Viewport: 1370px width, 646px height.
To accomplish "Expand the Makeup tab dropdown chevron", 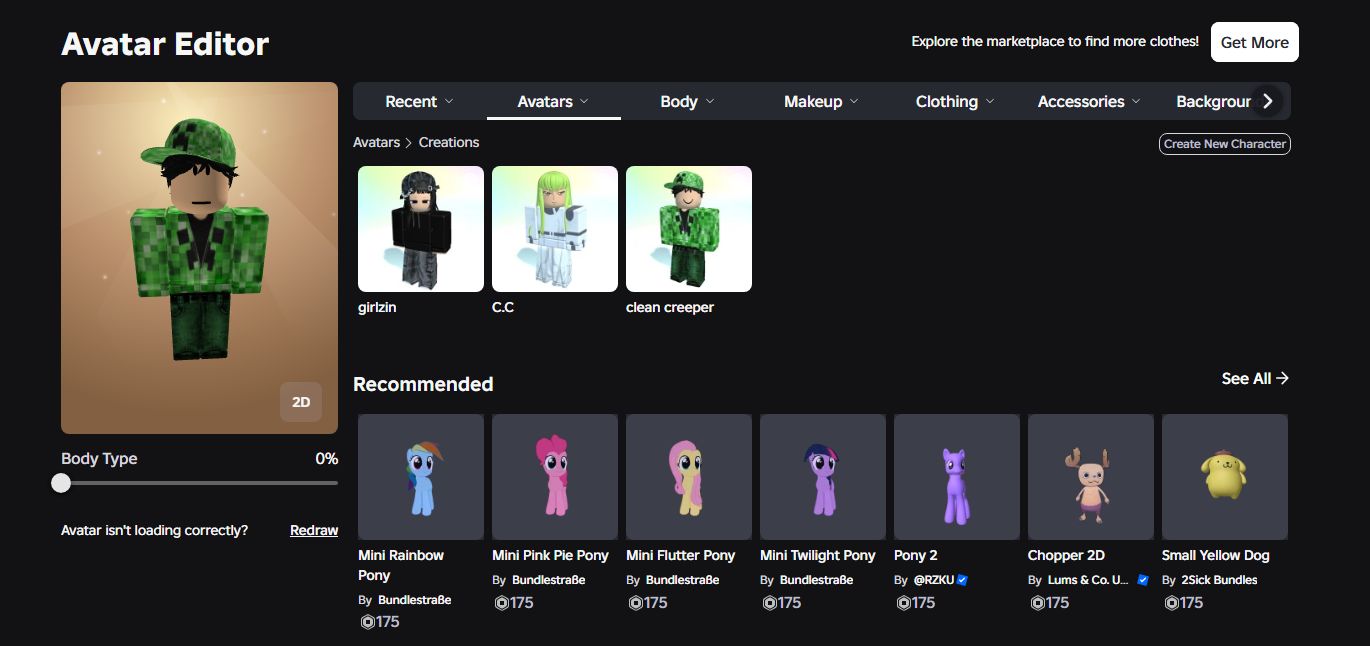I will (854, 101).
